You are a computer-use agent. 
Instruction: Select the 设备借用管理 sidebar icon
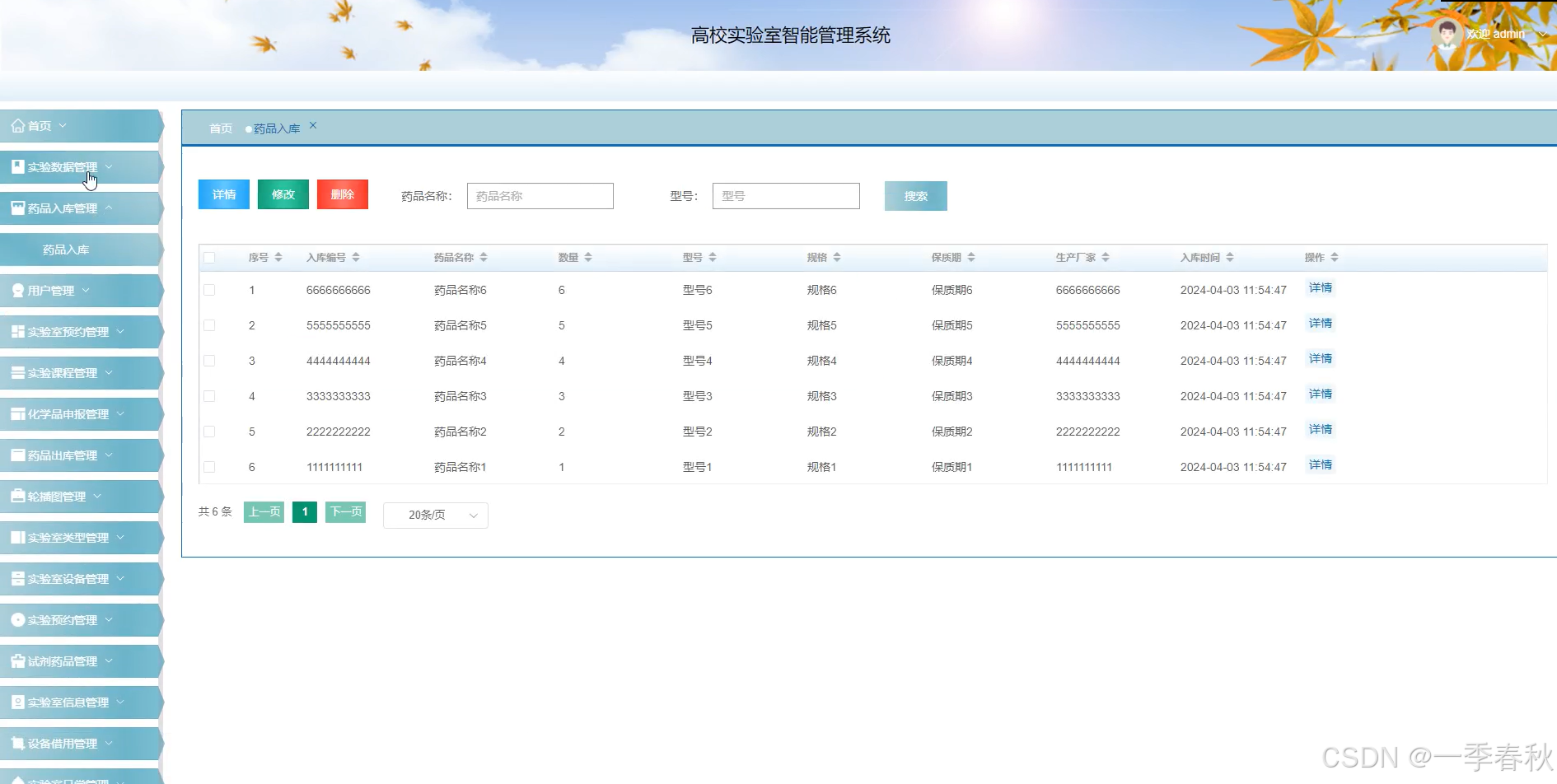18,743
